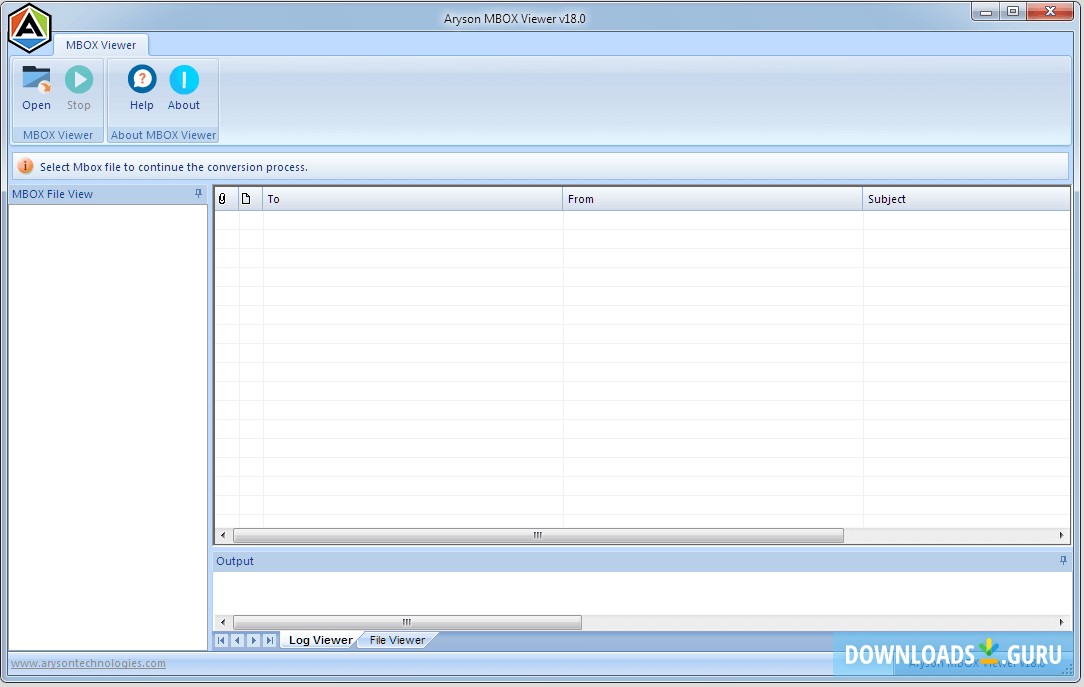Click the previous record navigation arrow
The height and width of the screenshot is (687, 1084).
[x=237, y=640]
